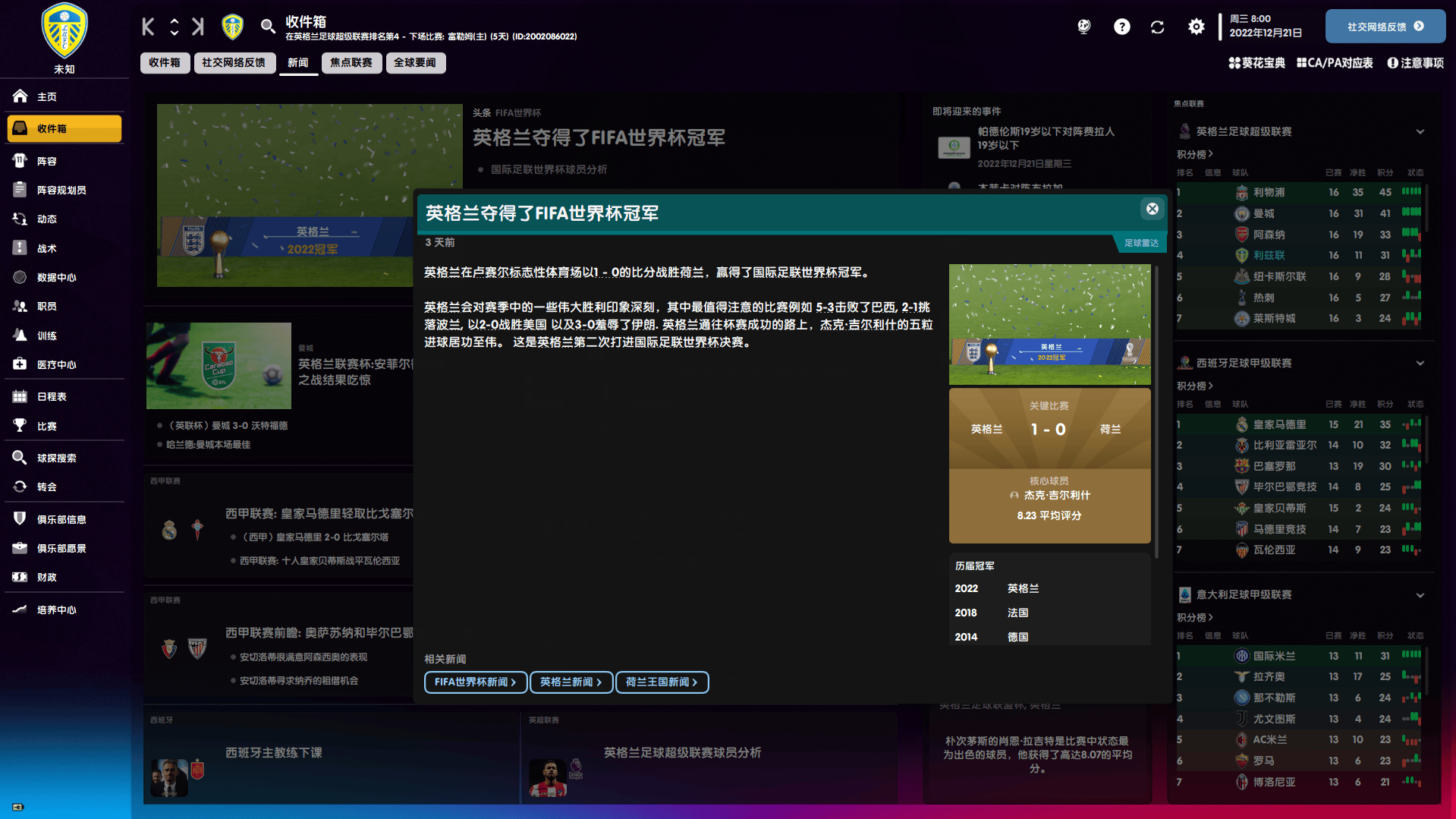Open 西班牙主教练下课 news item
This screenshot has width=1456, height=819.
[274, 753]
